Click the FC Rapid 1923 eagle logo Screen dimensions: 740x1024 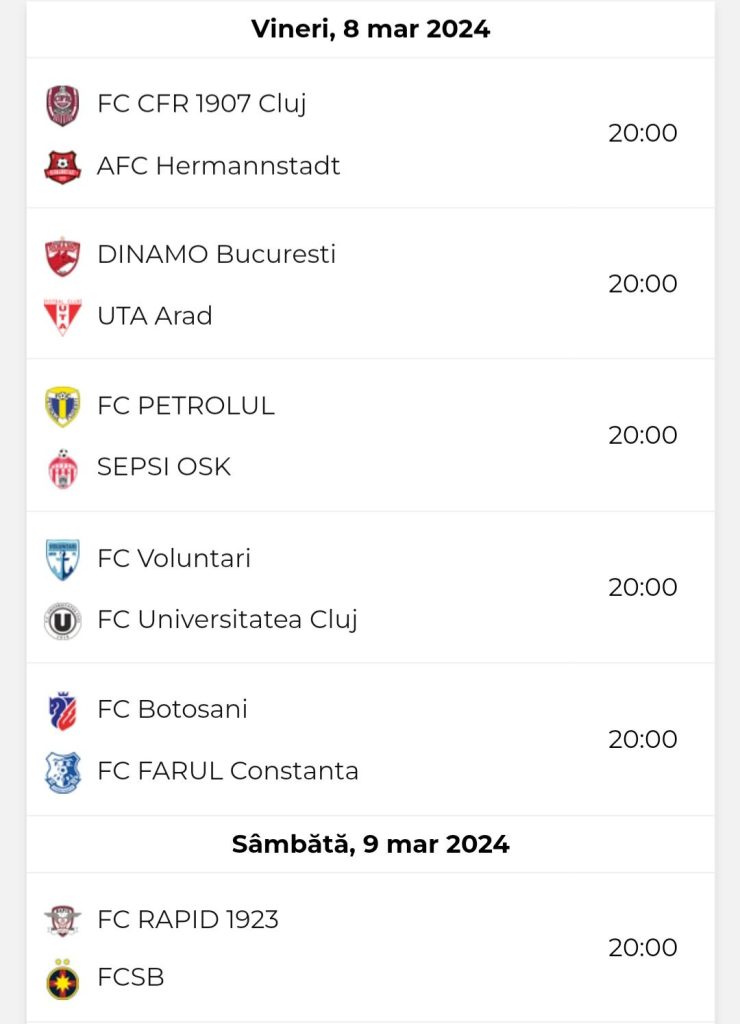63,921
